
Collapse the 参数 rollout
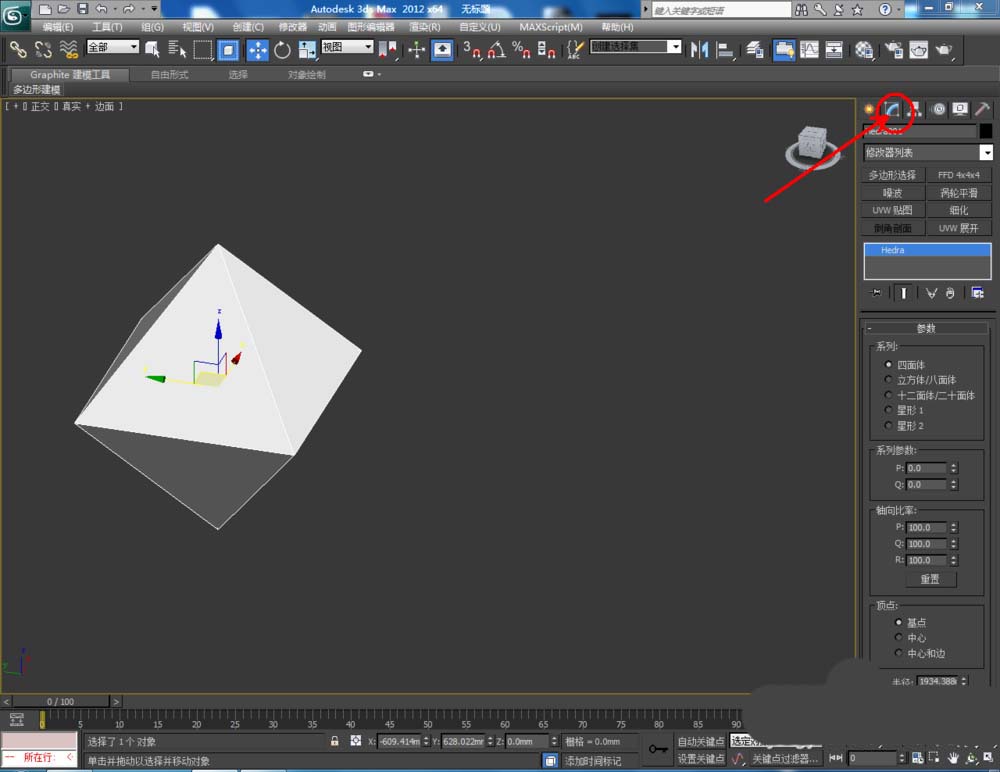pyautogui.click(x=925, y=328)
